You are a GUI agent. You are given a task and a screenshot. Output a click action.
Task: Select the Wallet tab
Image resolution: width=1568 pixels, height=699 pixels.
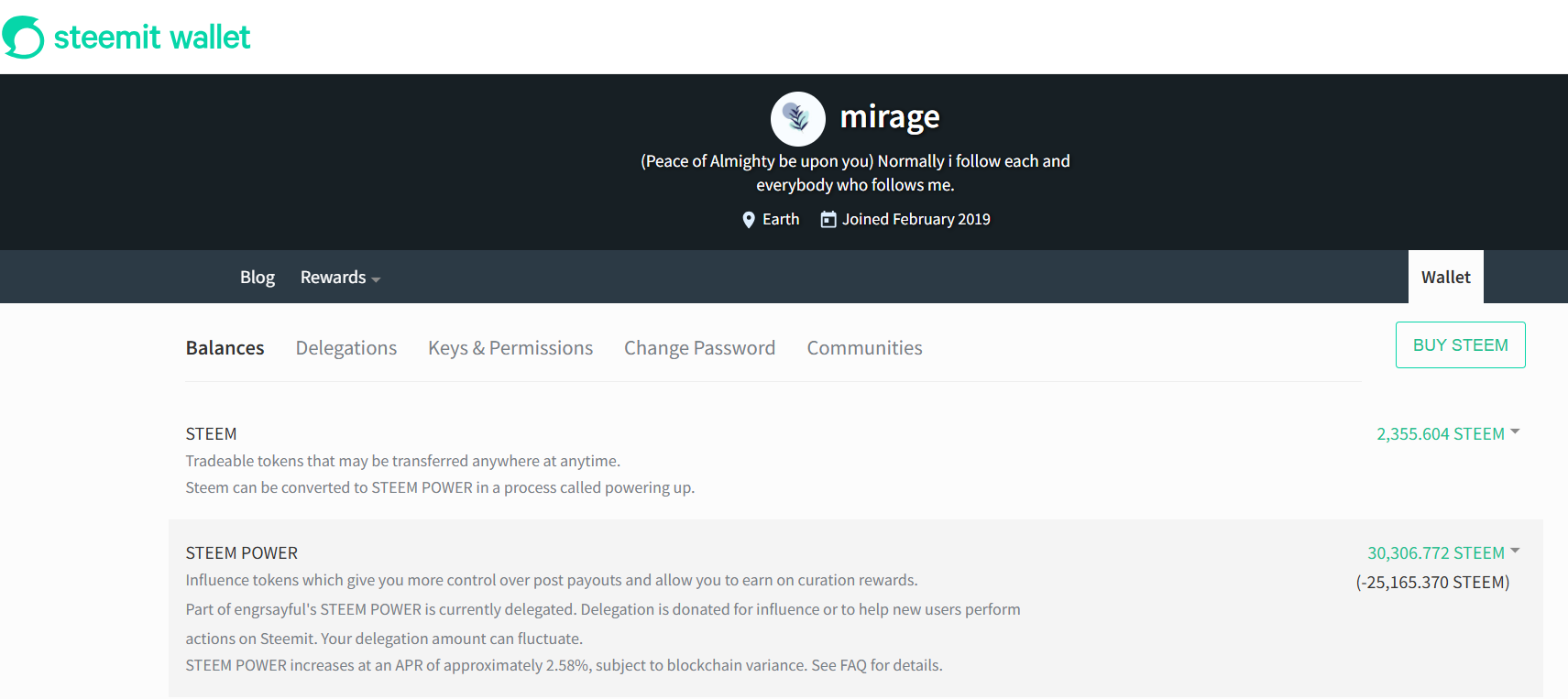coord(1446,277)
